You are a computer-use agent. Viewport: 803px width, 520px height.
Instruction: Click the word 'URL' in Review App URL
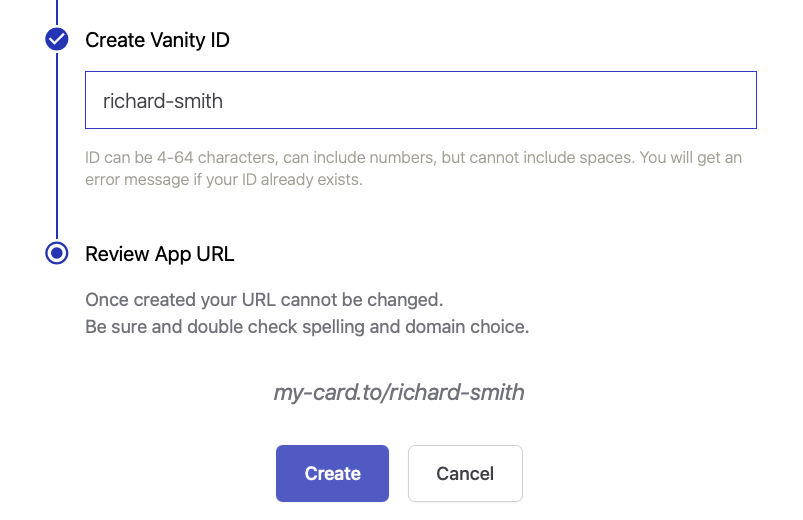[x=215, y=254]
